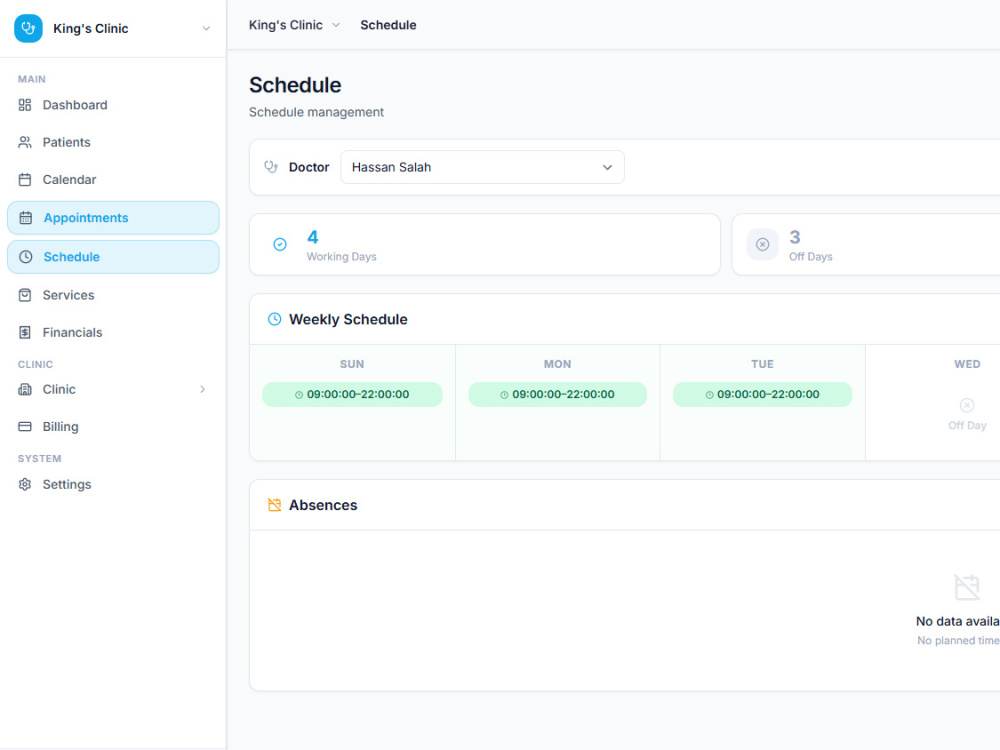Viewport: 1000px width, 750px height.
Task: Click the Financials dollar icon
Action: point(25,332)
